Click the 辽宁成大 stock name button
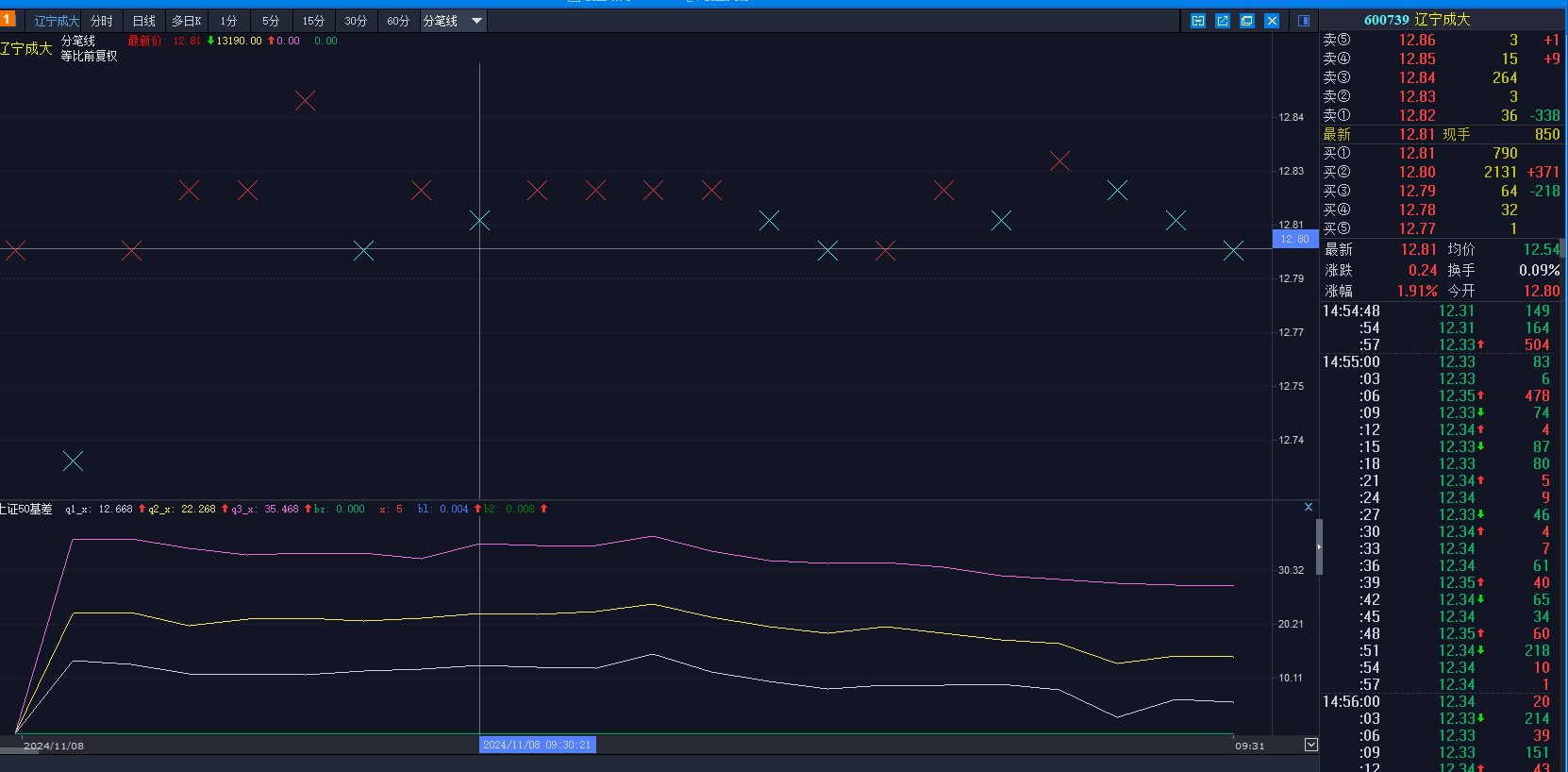Viewport: 1568px width, 772px height. tap(57, 21)
